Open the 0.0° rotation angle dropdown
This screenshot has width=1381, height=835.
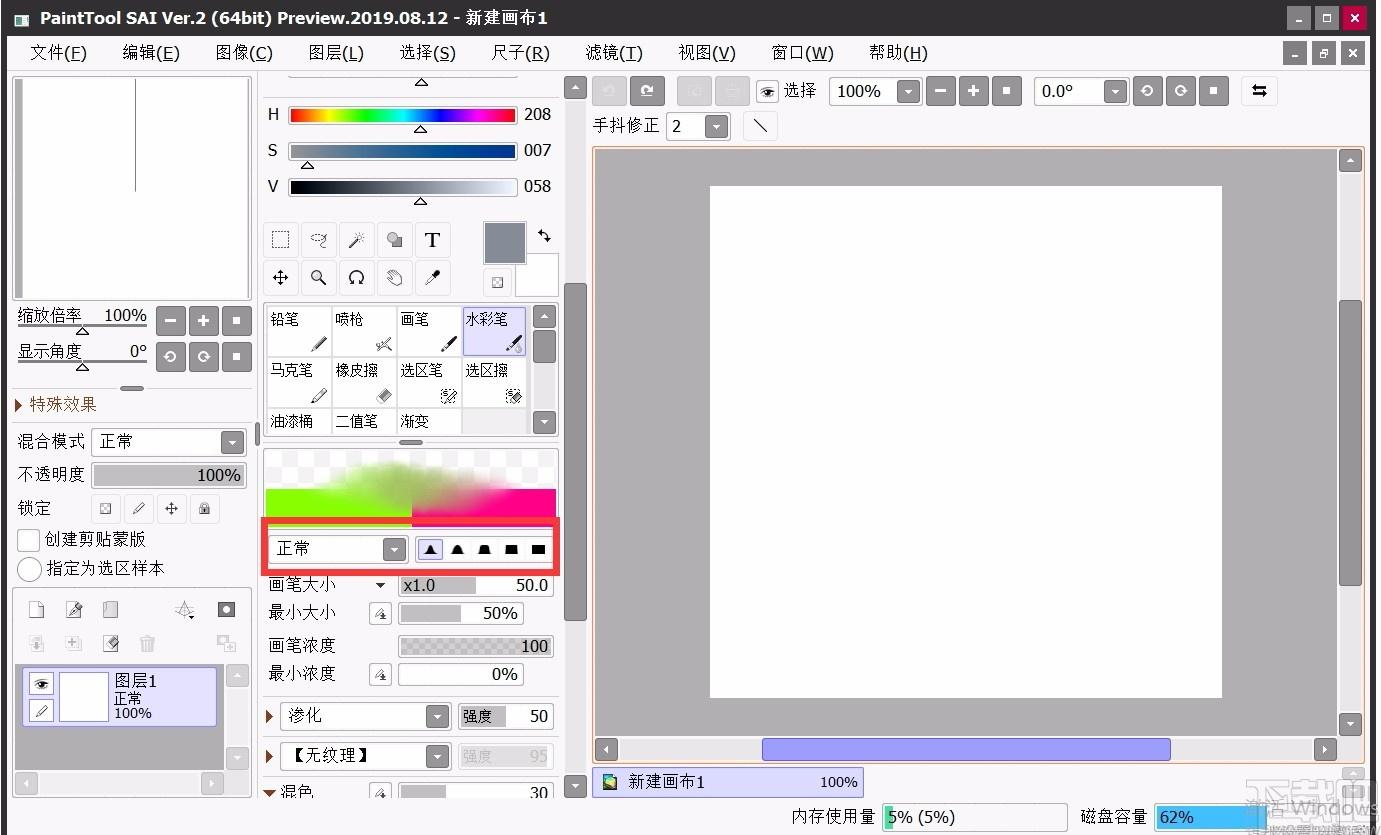1116,92
